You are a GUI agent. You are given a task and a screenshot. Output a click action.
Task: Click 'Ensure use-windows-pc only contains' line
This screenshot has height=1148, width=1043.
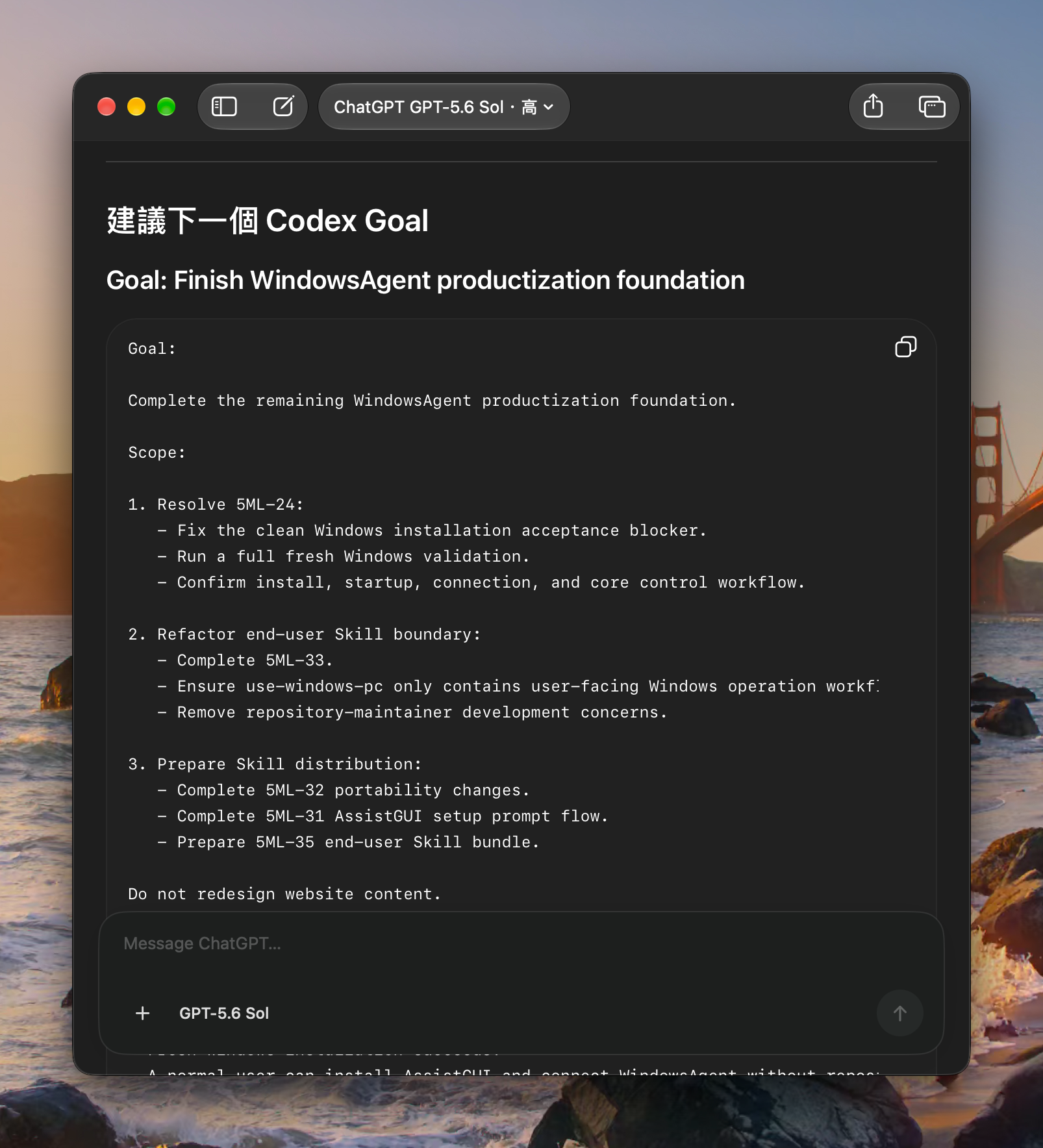[x=528, y=686]
